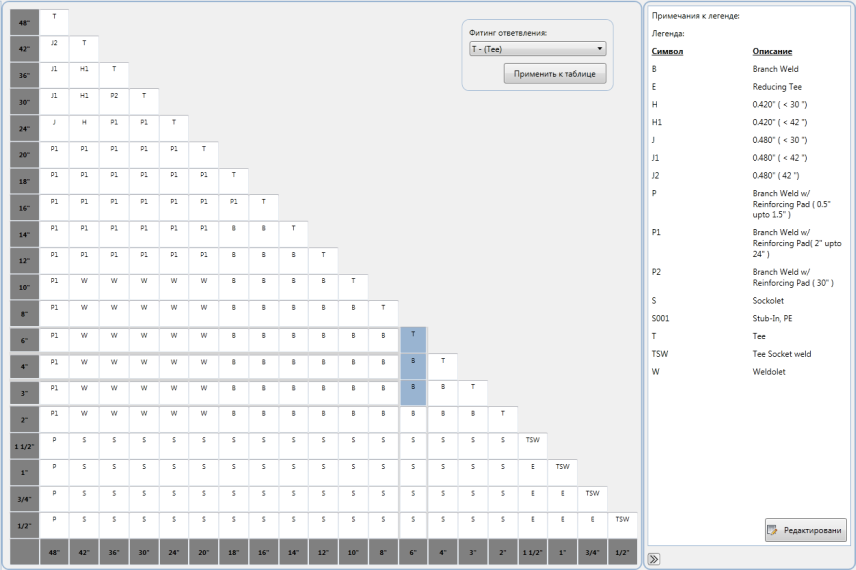The image size is (856, 570).
Task: Click the 6" row header on the left
Action: (x=25, y=340)
